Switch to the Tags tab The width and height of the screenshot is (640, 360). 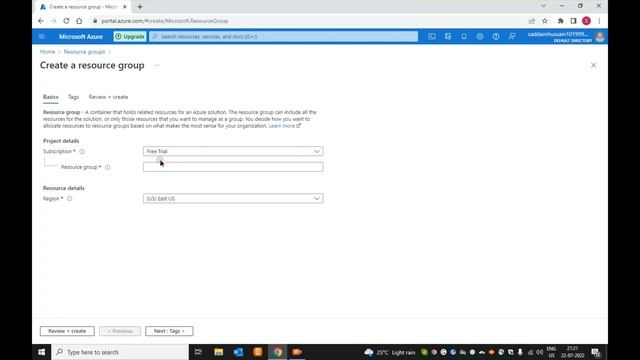73,97
